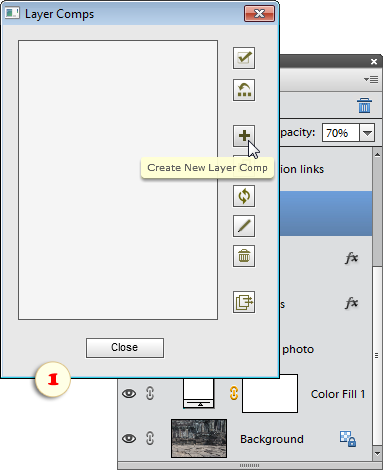This screenshot has width=383, height=470.
Task: Click the Update Layer Comp refresh icon
Action: pos(244,196)
